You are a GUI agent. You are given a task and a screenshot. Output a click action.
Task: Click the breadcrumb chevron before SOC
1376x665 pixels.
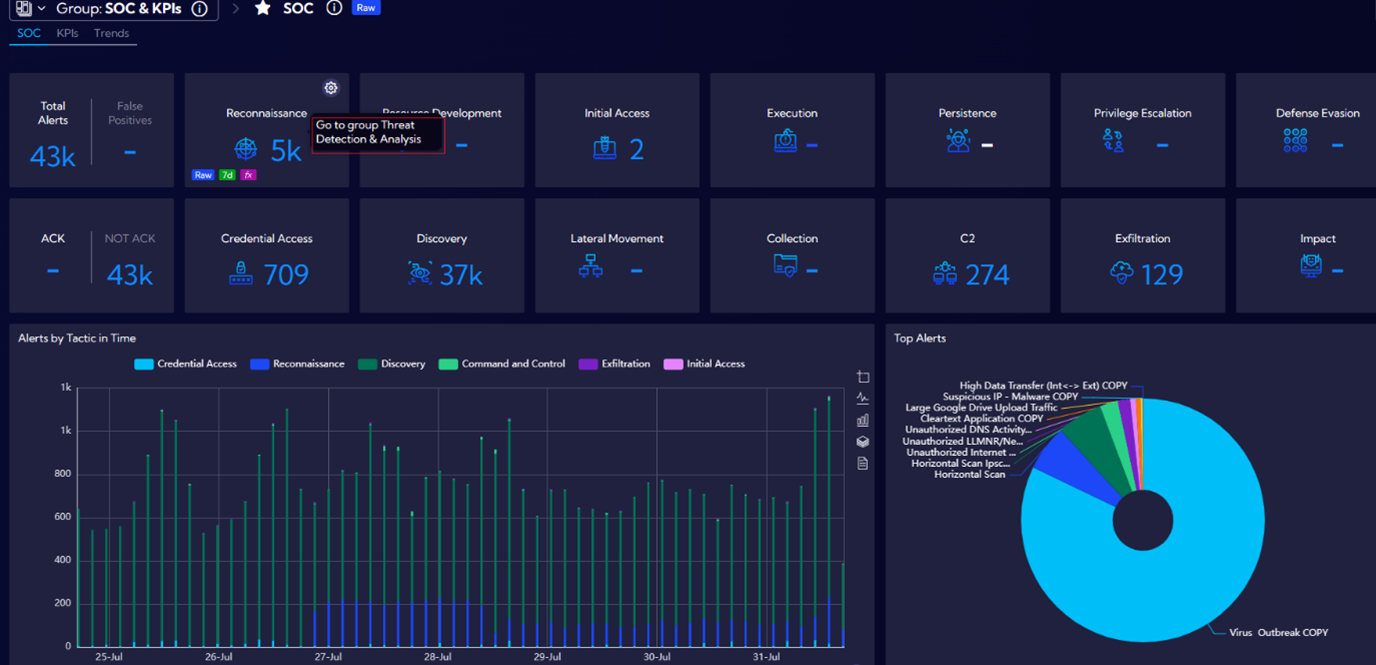click(236, 9)
